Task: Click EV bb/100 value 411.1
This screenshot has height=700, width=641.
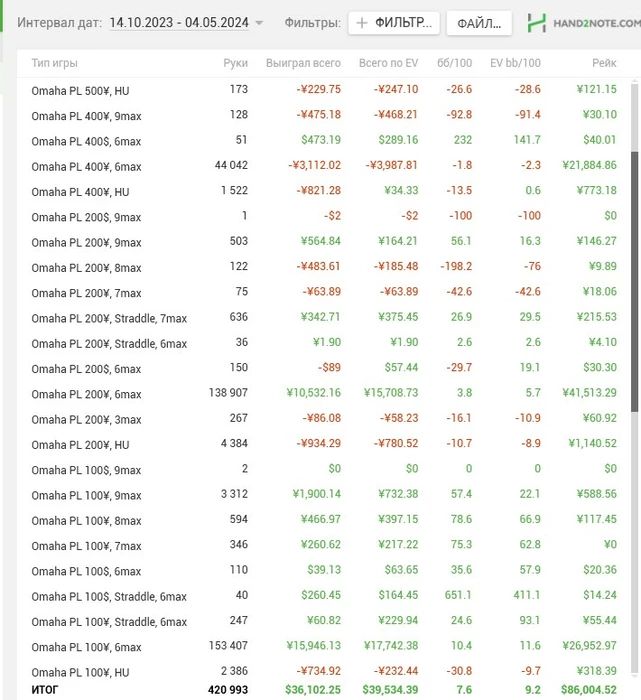Action: tap(527, 595)
